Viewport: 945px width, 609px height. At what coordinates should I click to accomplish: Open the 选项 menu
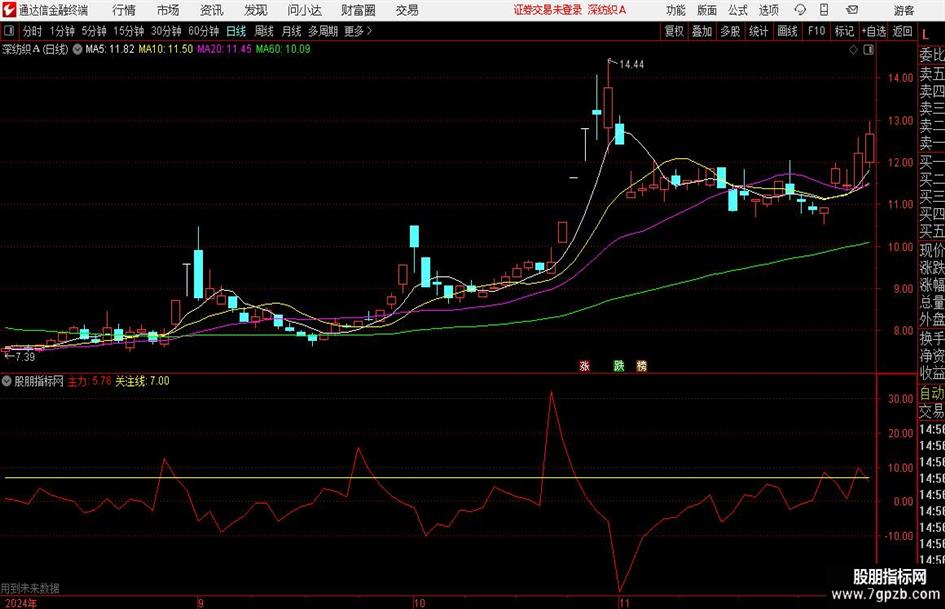[768, 10]
